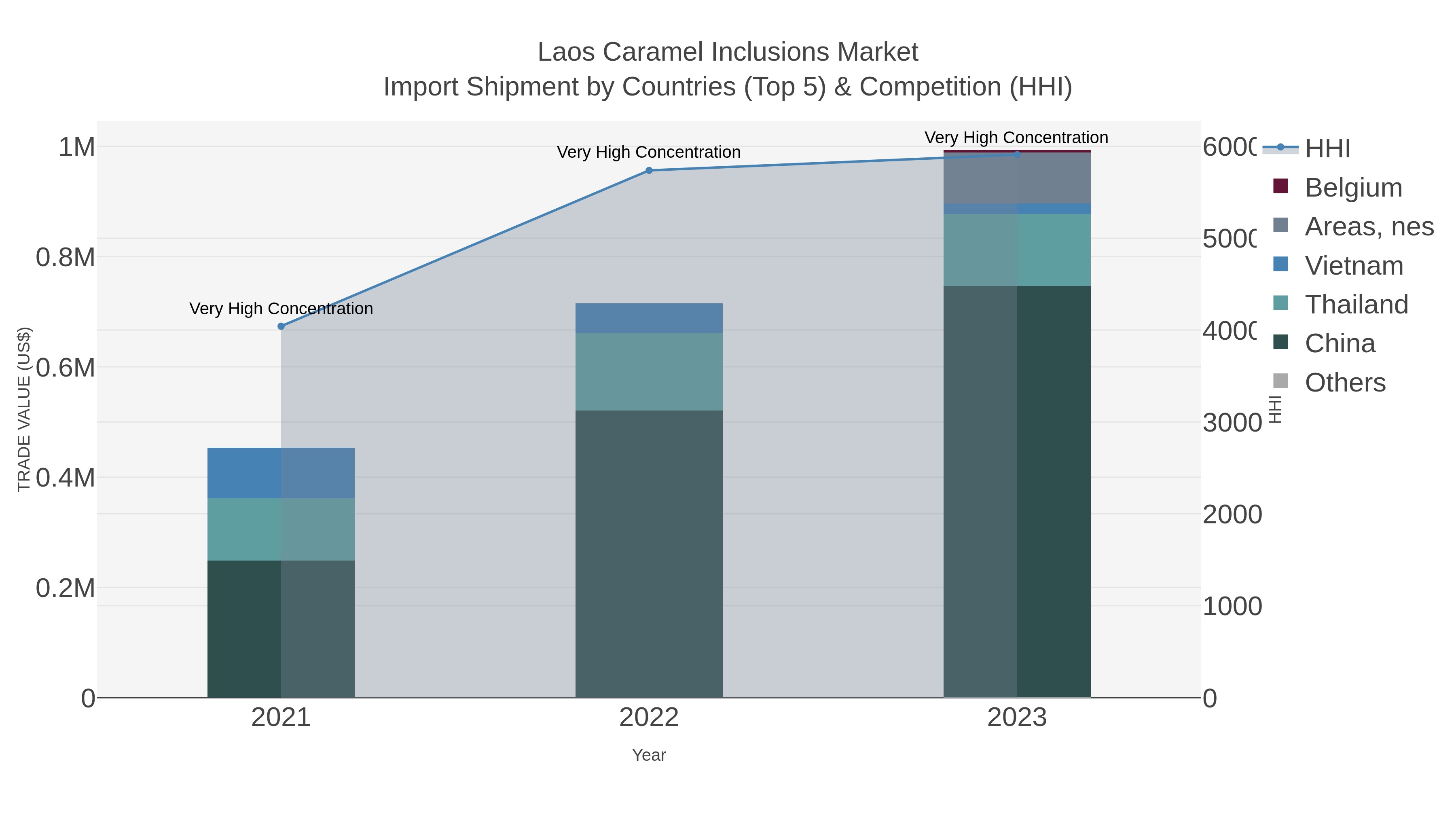Click the 2022 HHI data point marker
The image size is (1456, 819).
(x=649, y=170)
